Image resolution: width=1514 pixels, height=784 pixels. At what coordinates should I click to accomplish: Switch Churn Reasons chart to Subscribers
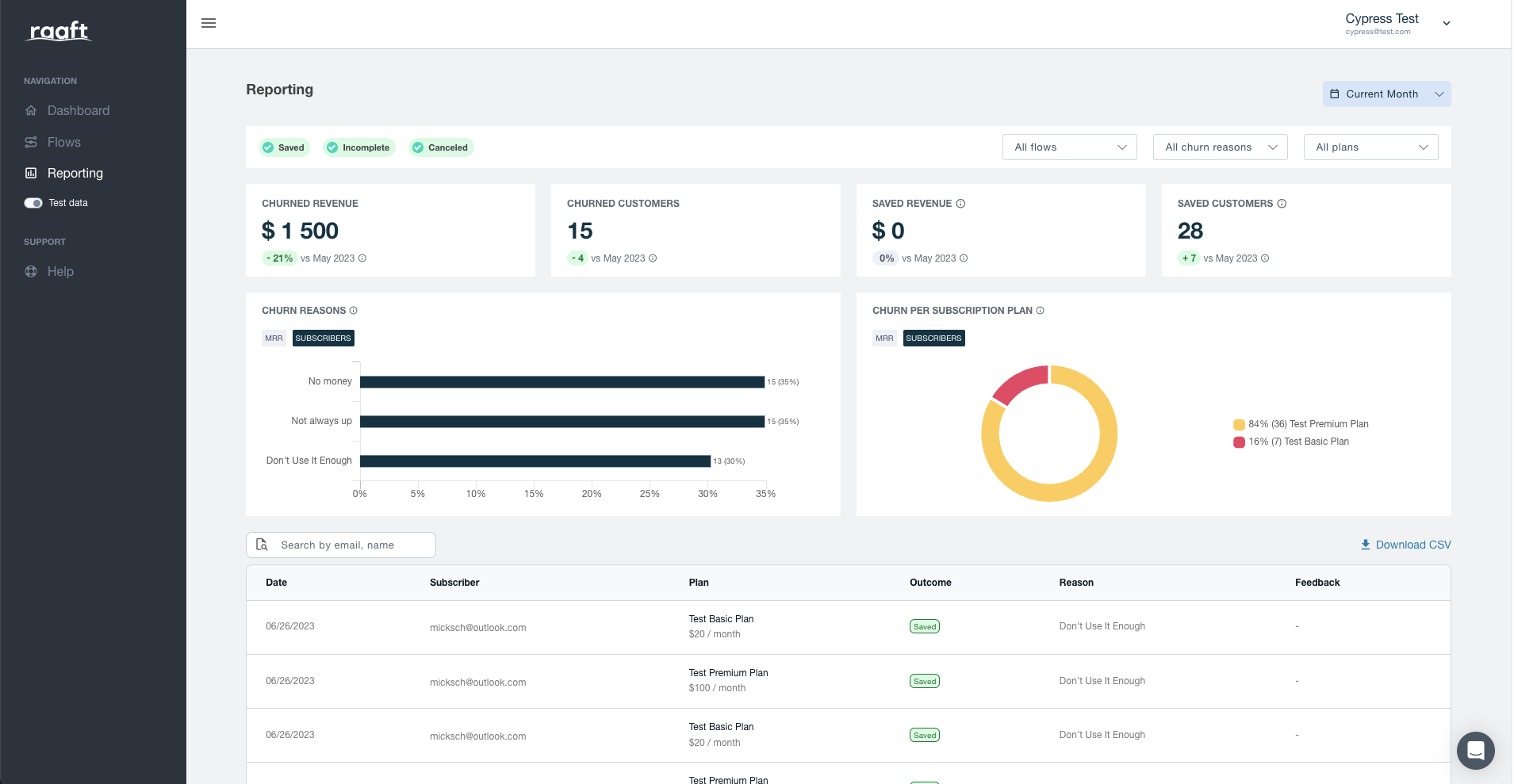[x=323, y=338]
